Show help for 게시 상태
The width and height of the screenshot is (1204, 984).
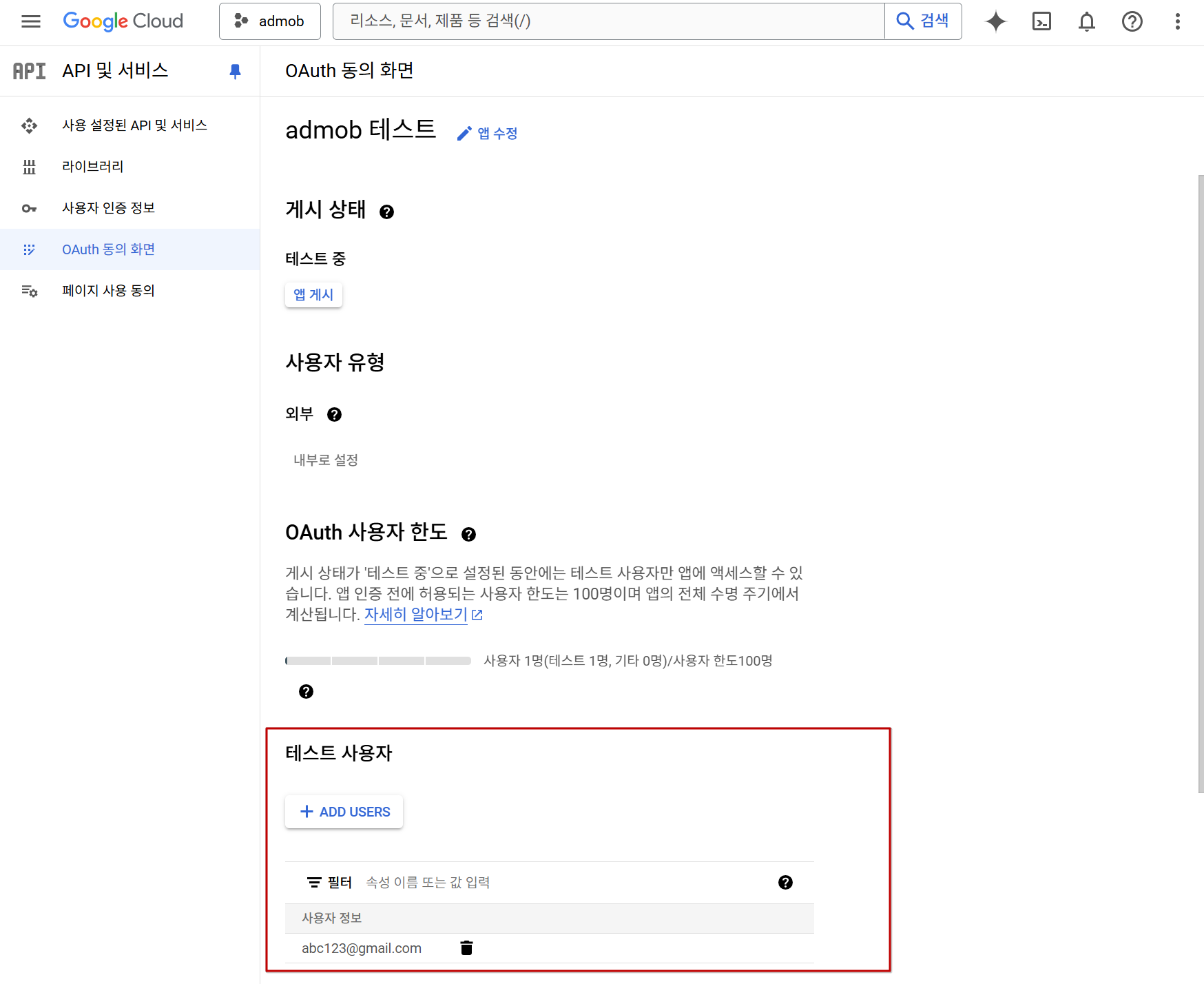(x=386, y=212)
